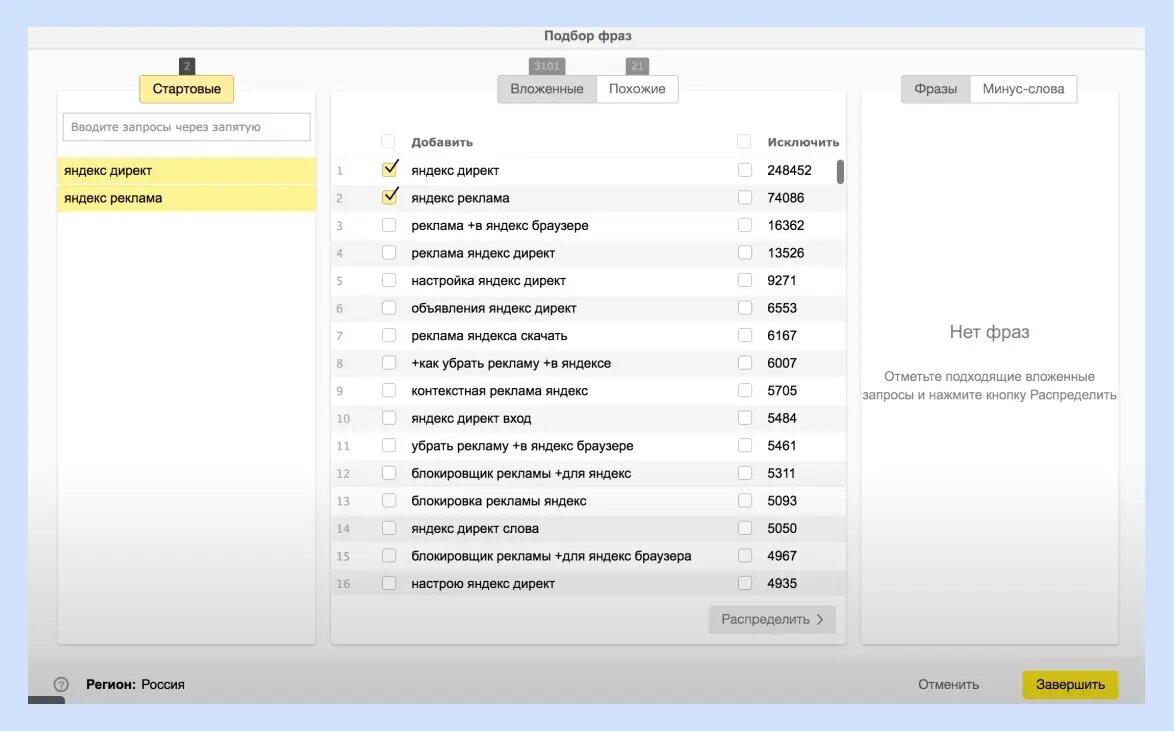Image resolution: width=1174 pixels, height=731 pixels.
Task: Open the Стартовые tab
Action: tap(186, 89)
